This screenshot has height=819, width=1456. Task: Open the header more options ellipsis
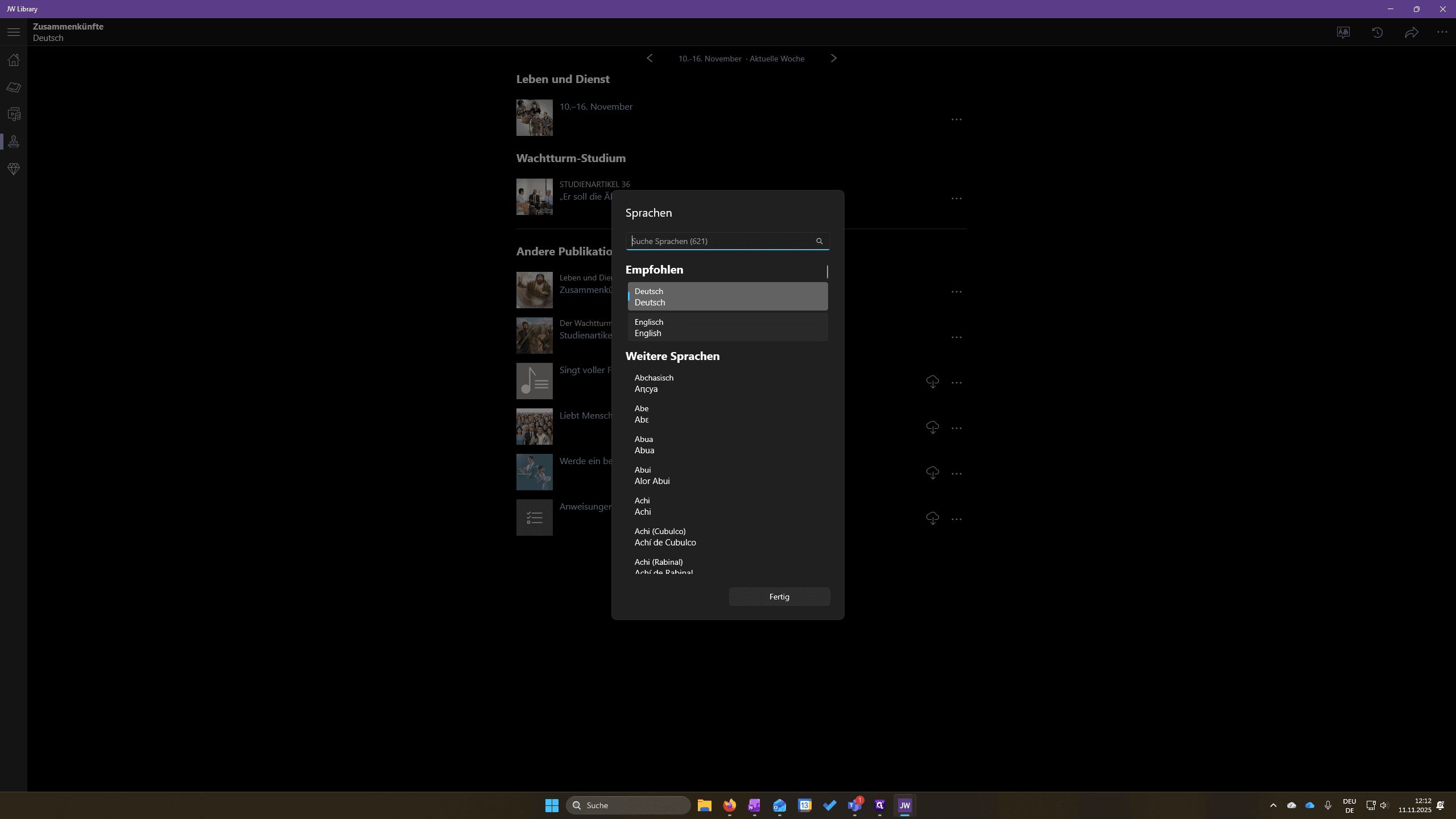click(x=1442, y=32)
